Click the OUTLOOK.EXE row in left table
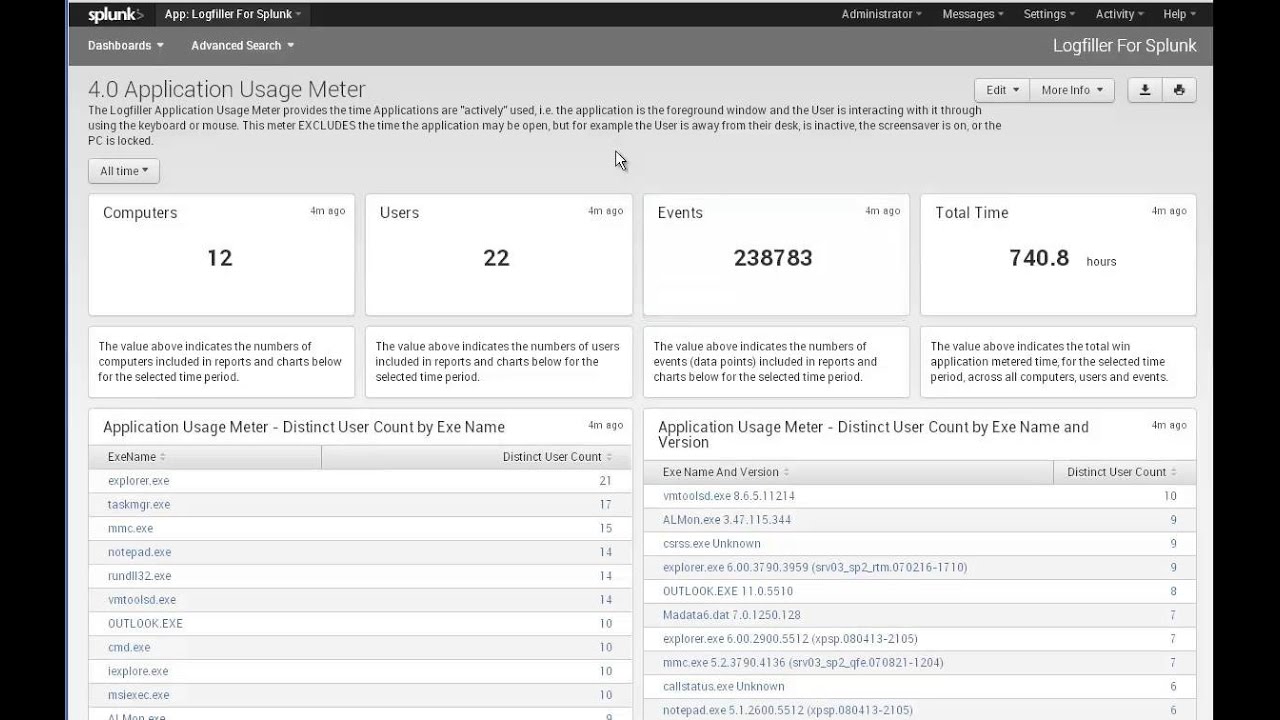 tap(360, 624)
